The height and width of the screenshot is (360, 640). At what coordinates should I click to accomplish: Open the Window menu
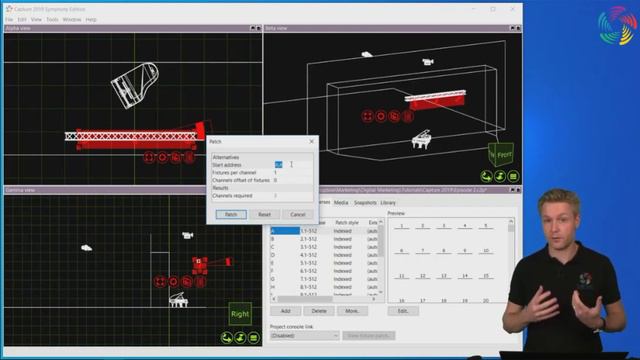(x=72, y=20)
